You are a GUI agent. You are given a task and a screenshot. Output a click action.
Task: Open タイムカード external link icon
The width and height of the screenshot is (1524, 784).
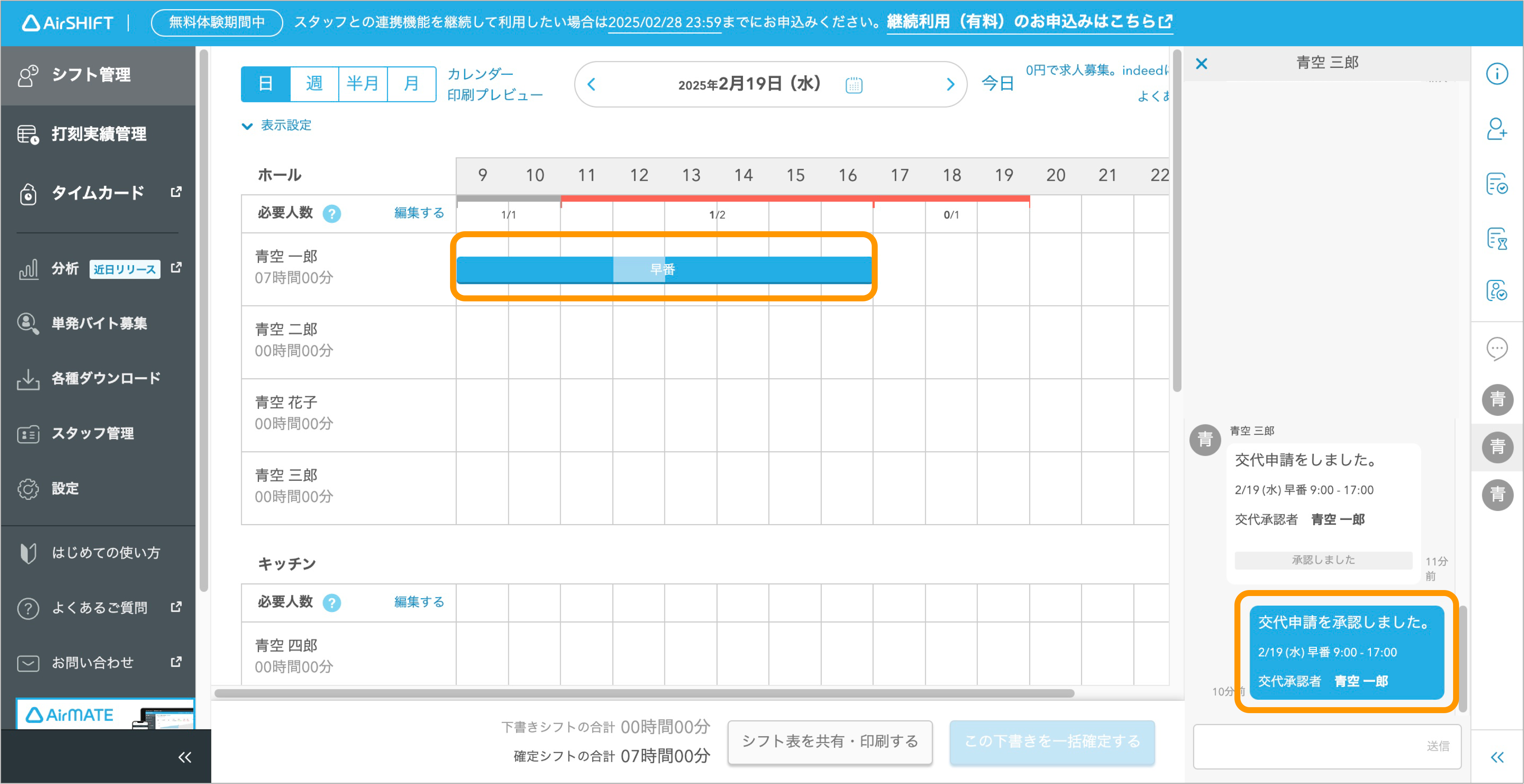click(176, 192)
